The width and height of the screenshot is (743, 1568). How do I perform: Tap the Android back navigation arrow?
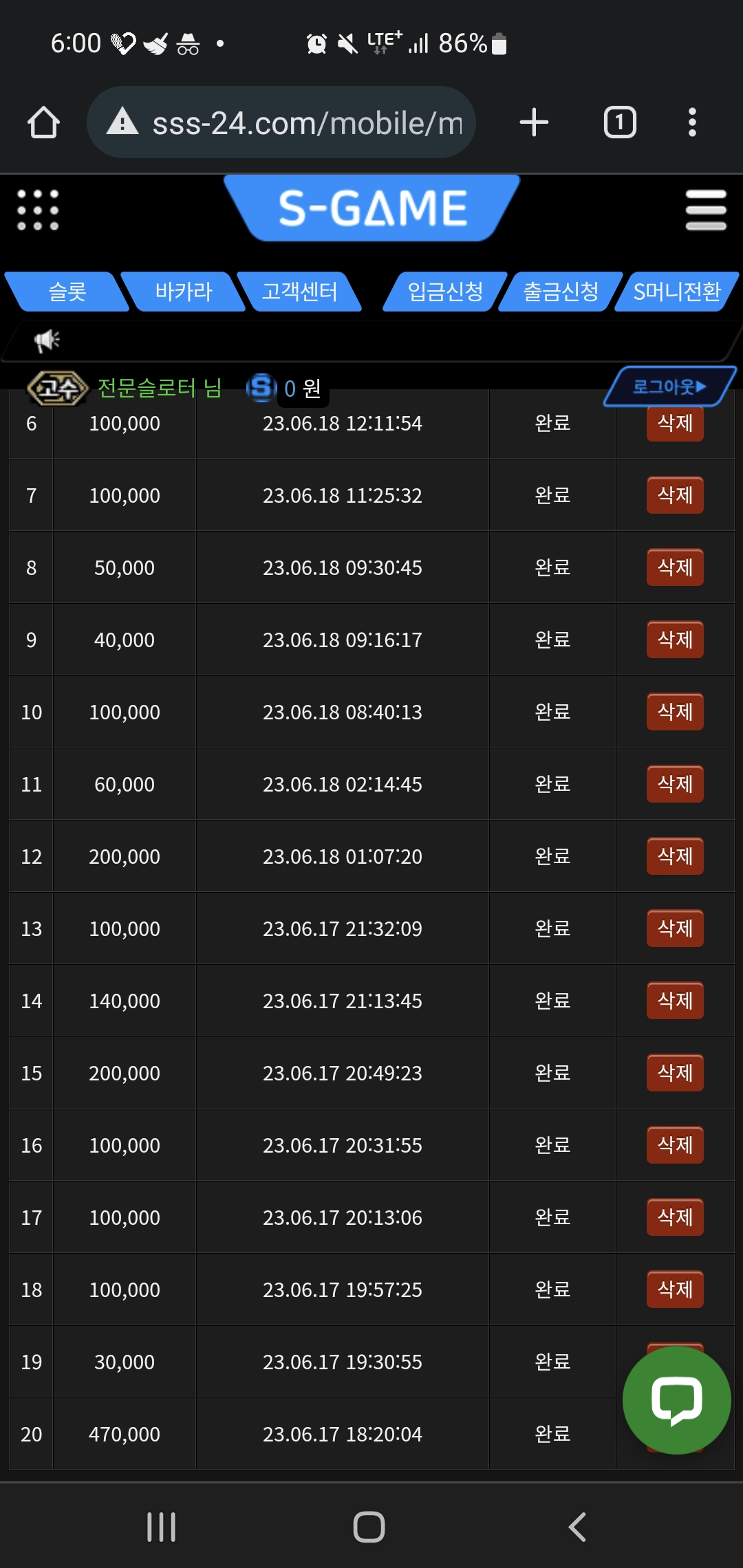(x=577, y=1527)
